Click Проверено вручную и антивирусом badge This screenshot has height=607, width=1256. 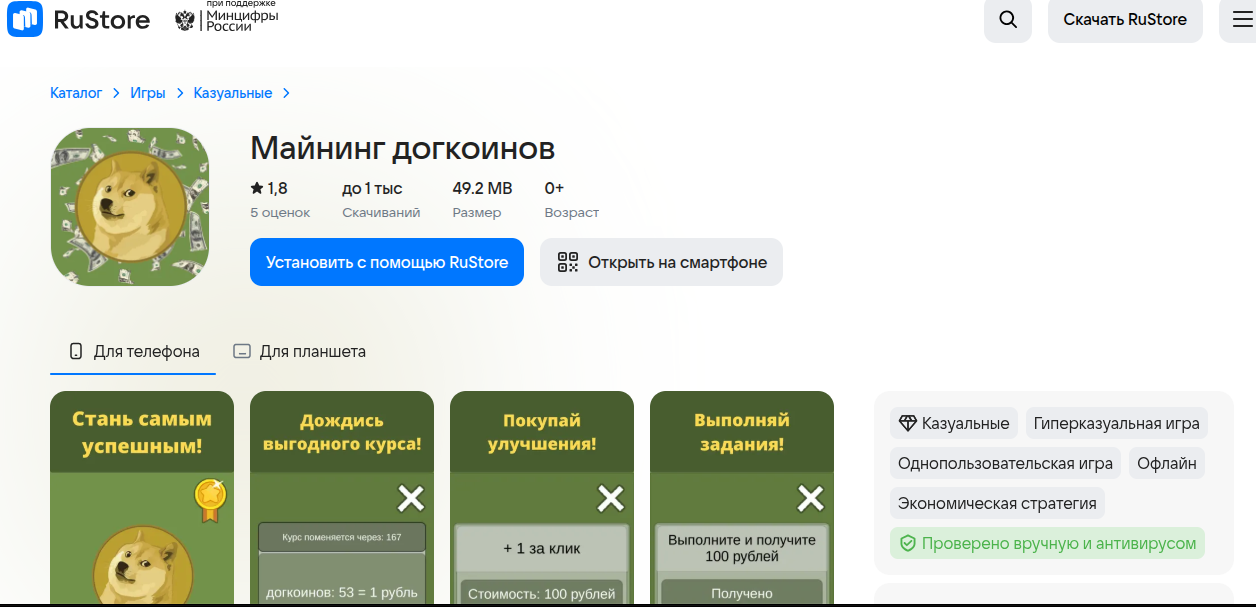[x=1047, y=543]
